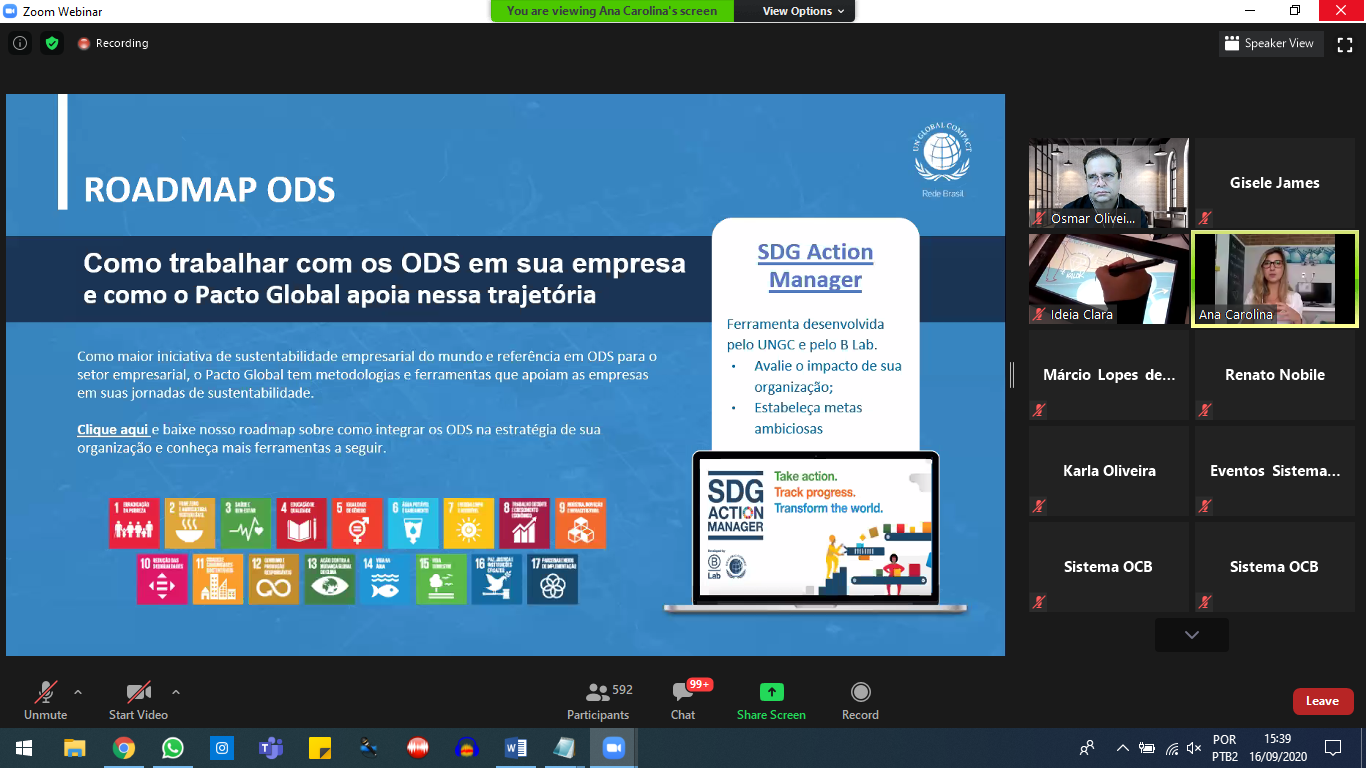Viewport: 1366px width, 768px height.
Task: Open Google Chrome from taskbar
Action: [x=124, y=747]
